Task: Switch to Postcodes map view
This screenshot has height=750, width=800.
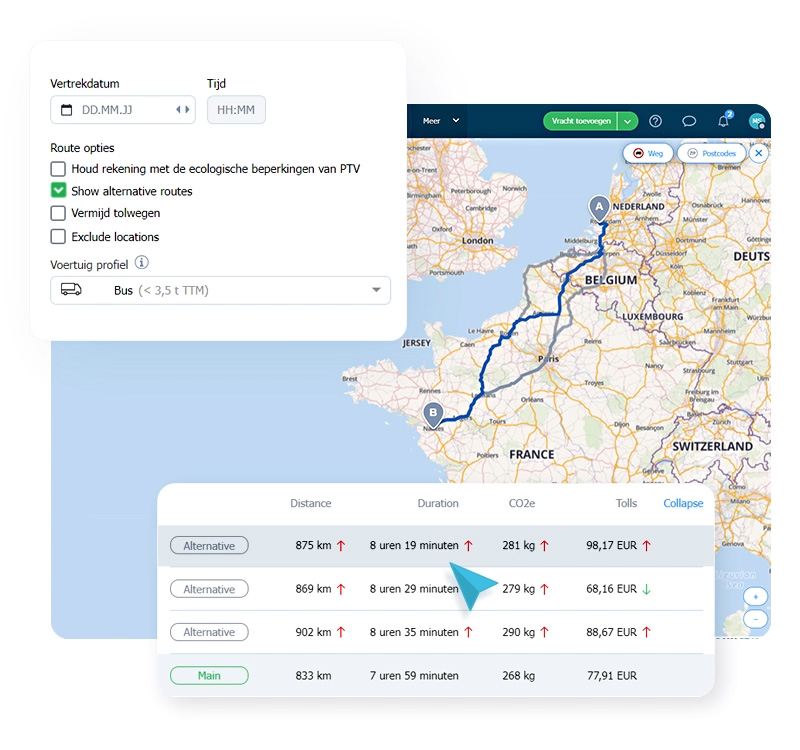Action: click(x=712, y=154)
